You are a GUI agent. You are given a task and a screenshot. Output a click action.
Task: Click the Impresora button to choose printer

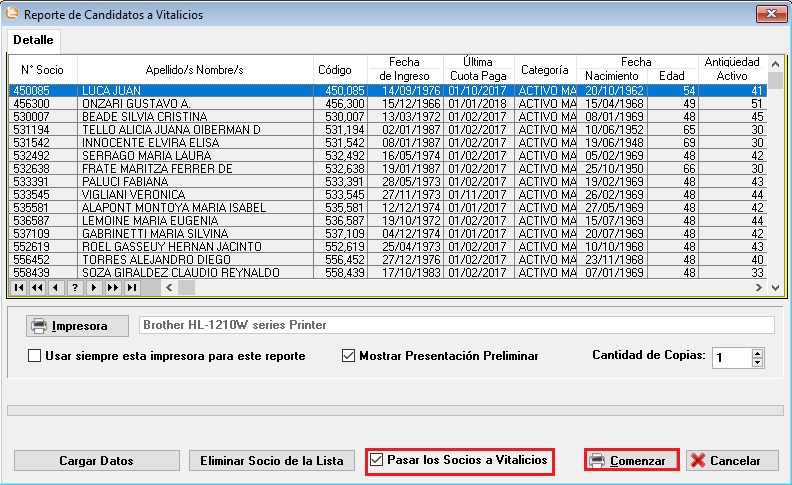70,325
